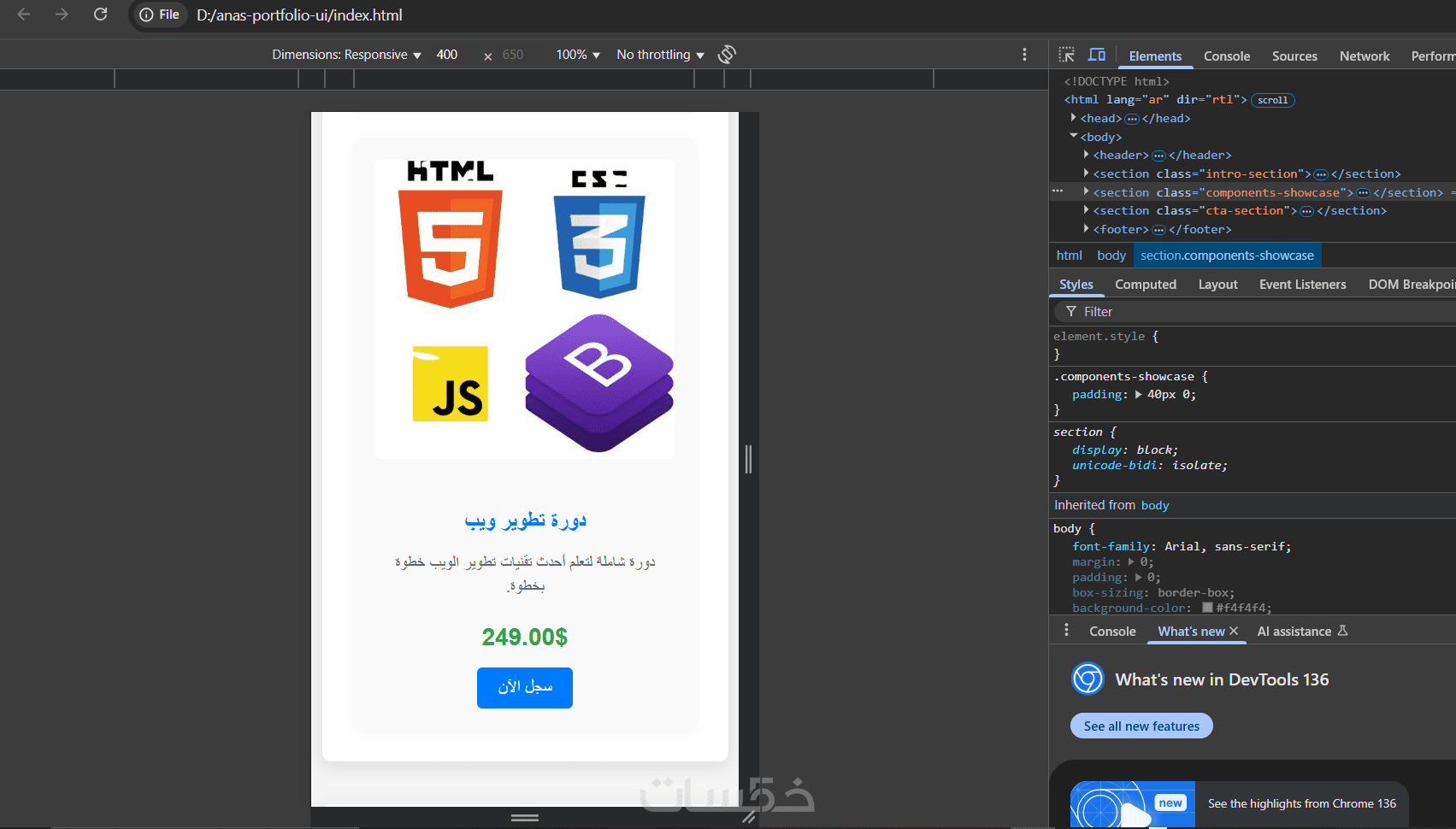Click the font-family Arial, sans-serif declaration
Viewport: 1456px width, 829px height.
coord(1182,546)
